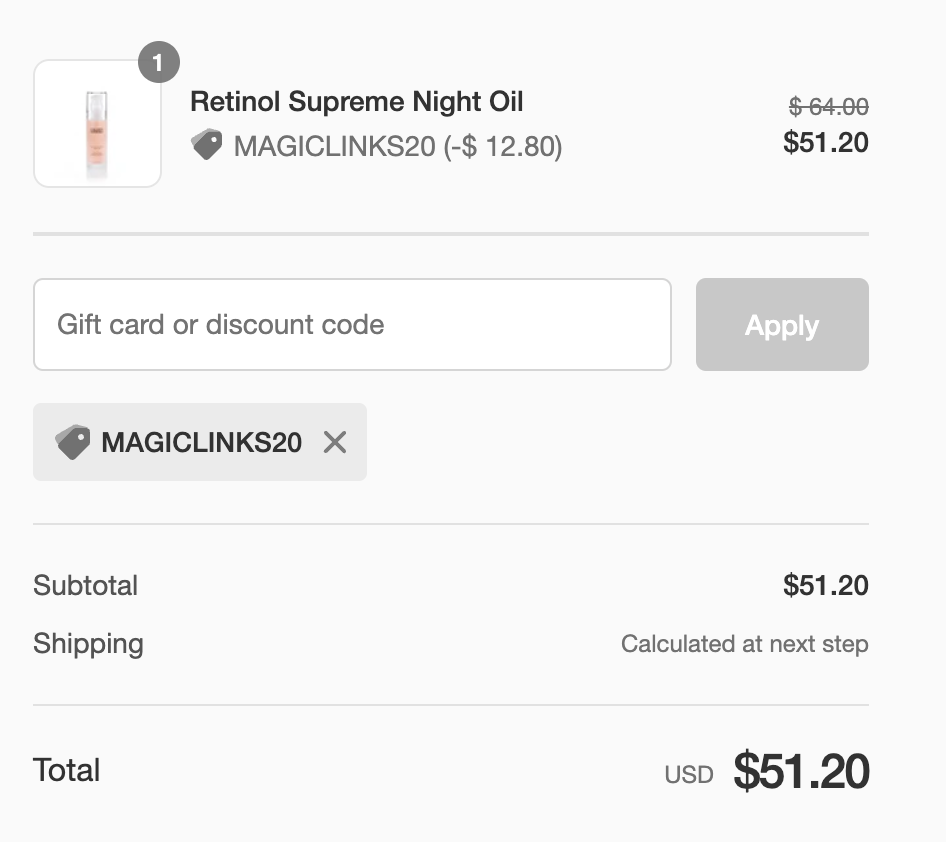Viewport: 946px width, 842px height.
Task: Select the Retinol Supreme Night Oil product title
Action: pyautogui.click(x=357, y=101)
